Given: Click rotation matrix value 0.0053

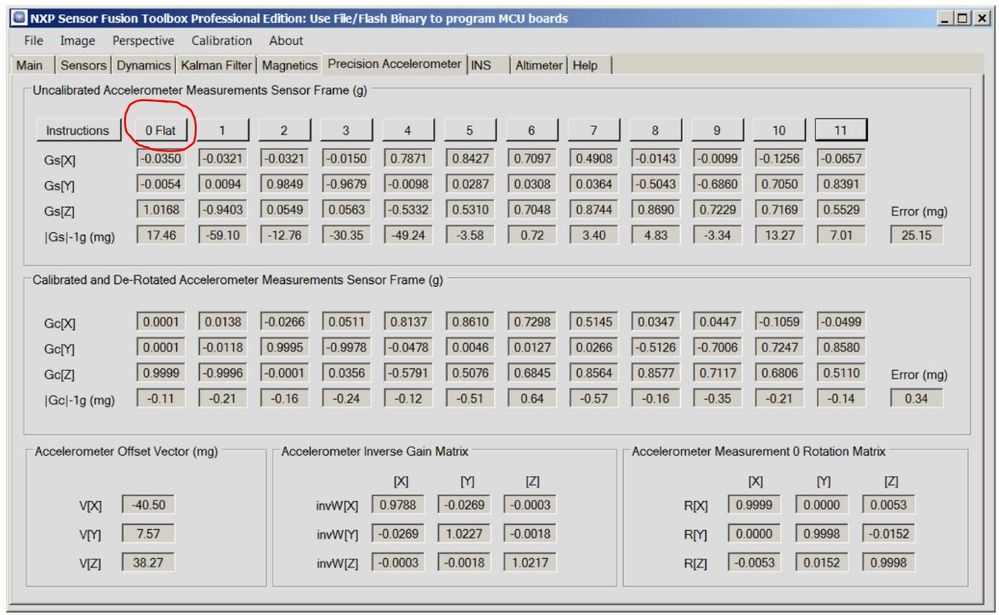Looking at the screenshot, I should [x=889, y=505].
